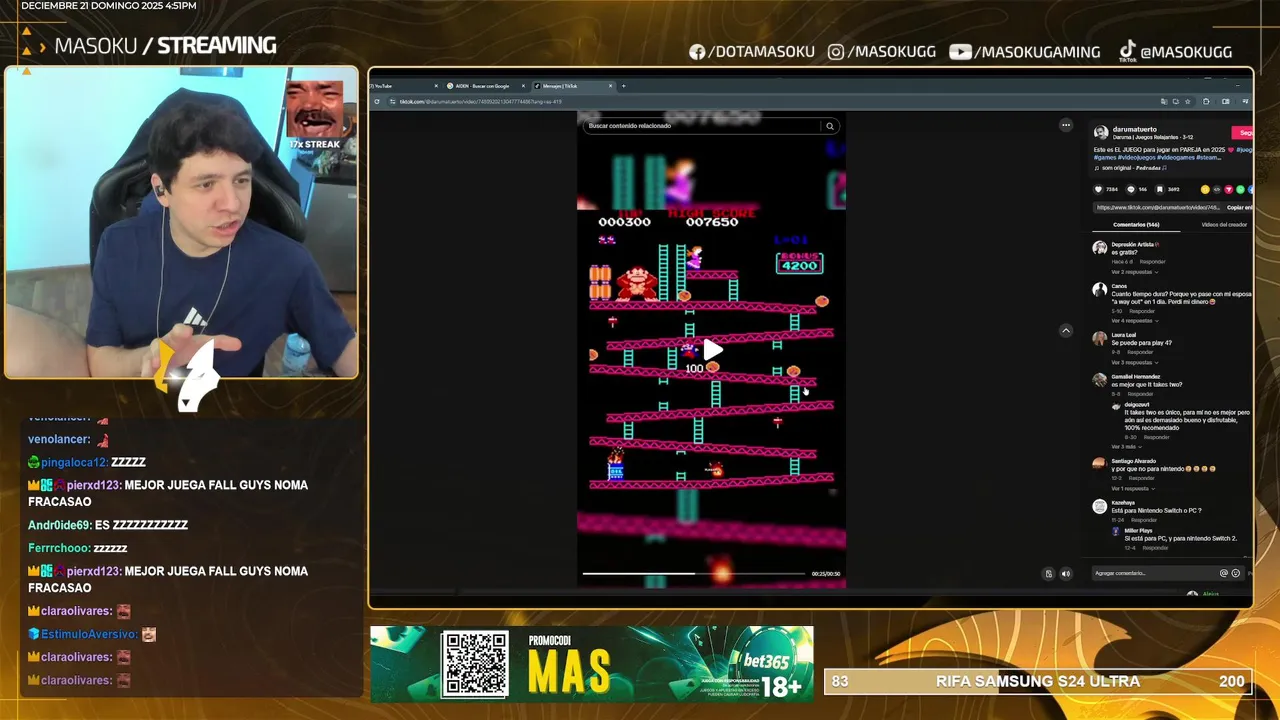
Task: Open the darumatuerto profile name
Action: click(1135, 129)
